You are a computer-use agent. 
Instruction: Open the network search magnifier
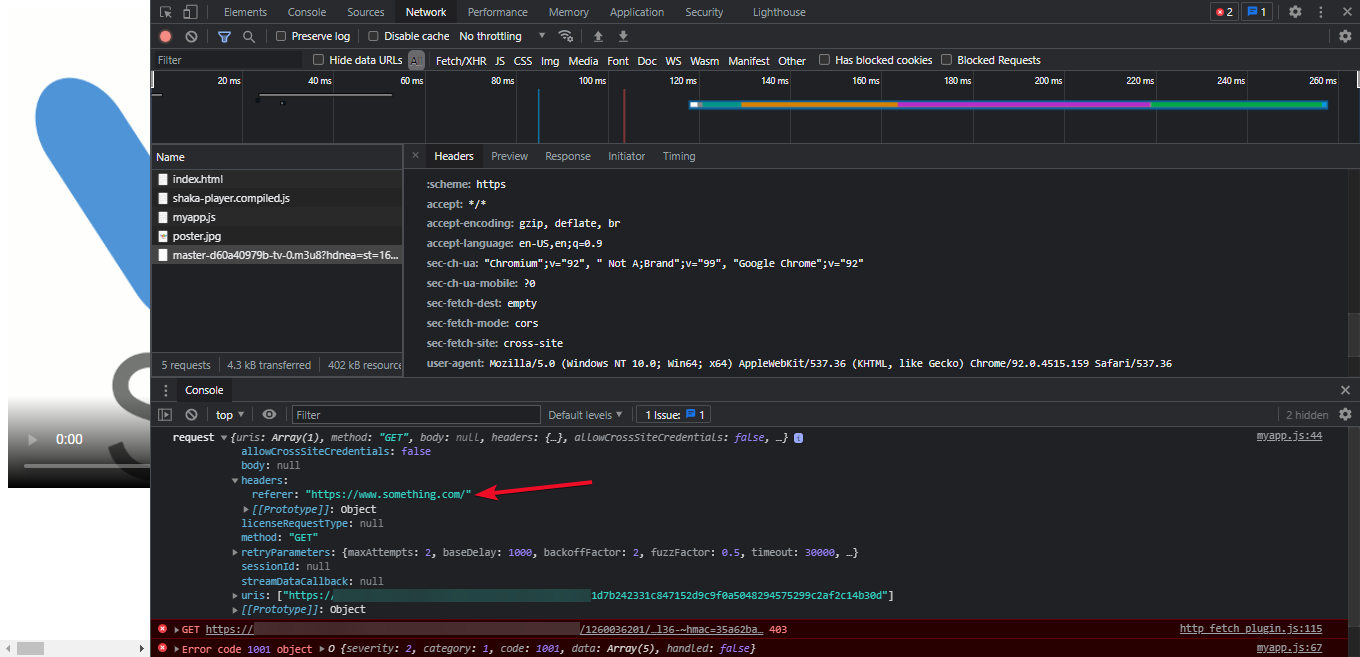249,36
